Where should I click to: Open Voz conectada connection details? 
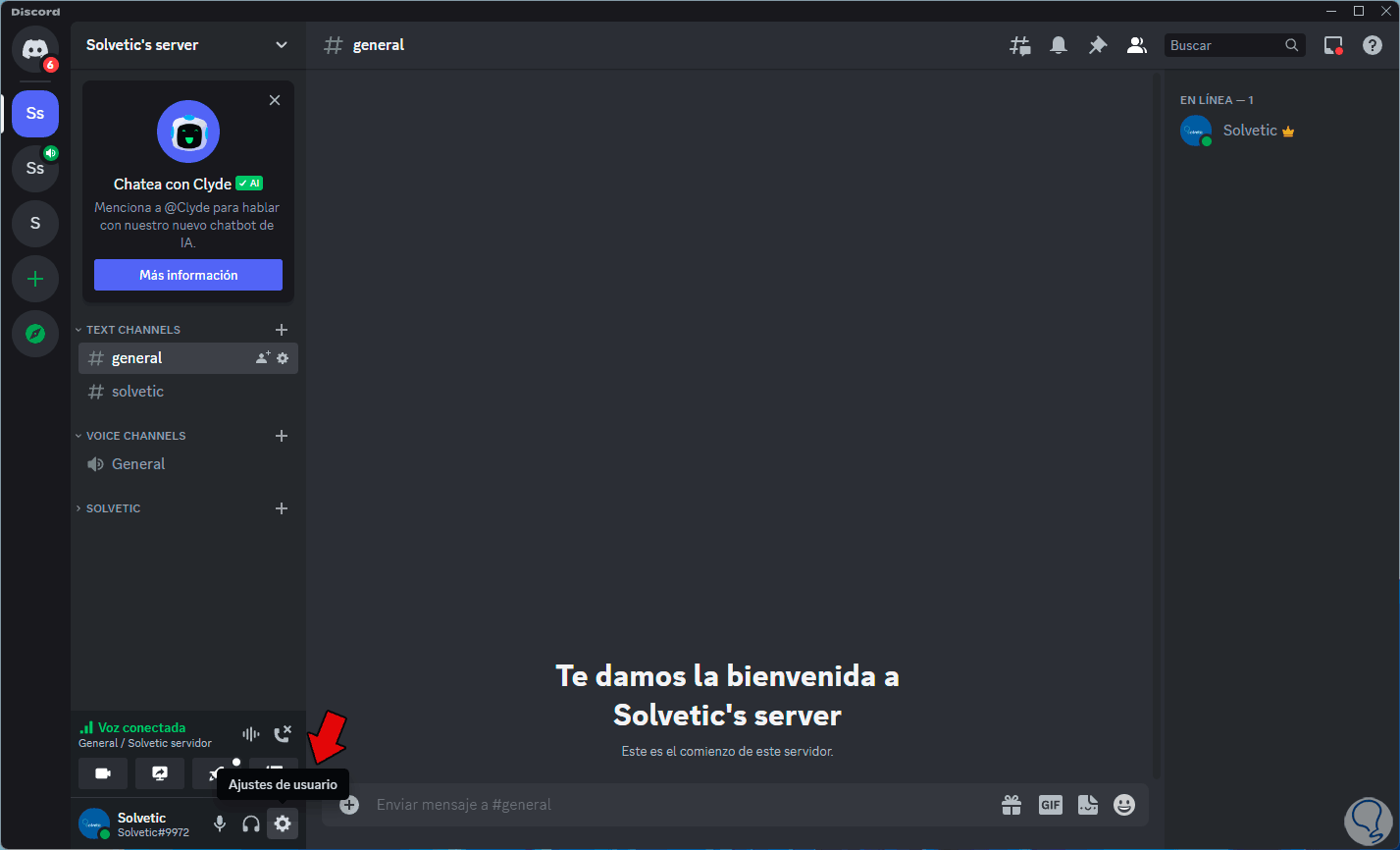141,727
